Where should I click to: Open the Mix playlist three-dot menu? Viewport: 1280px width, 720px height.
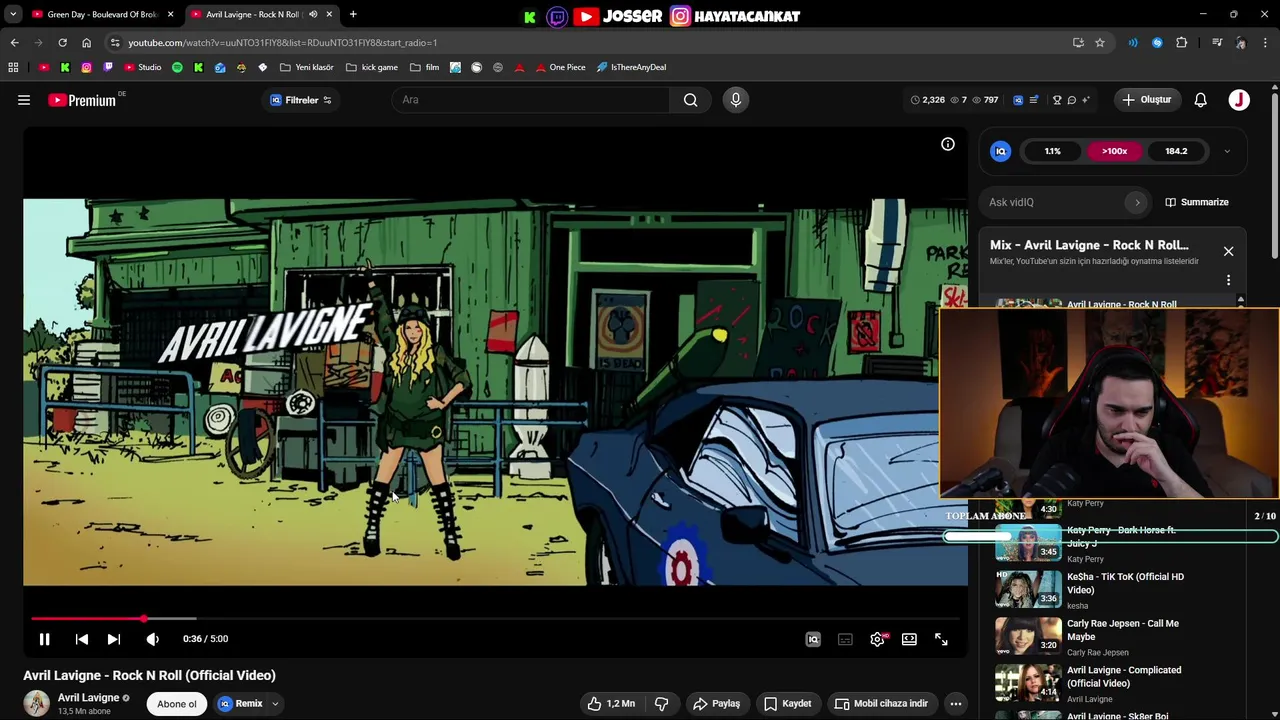click(x=1228, y=281)
